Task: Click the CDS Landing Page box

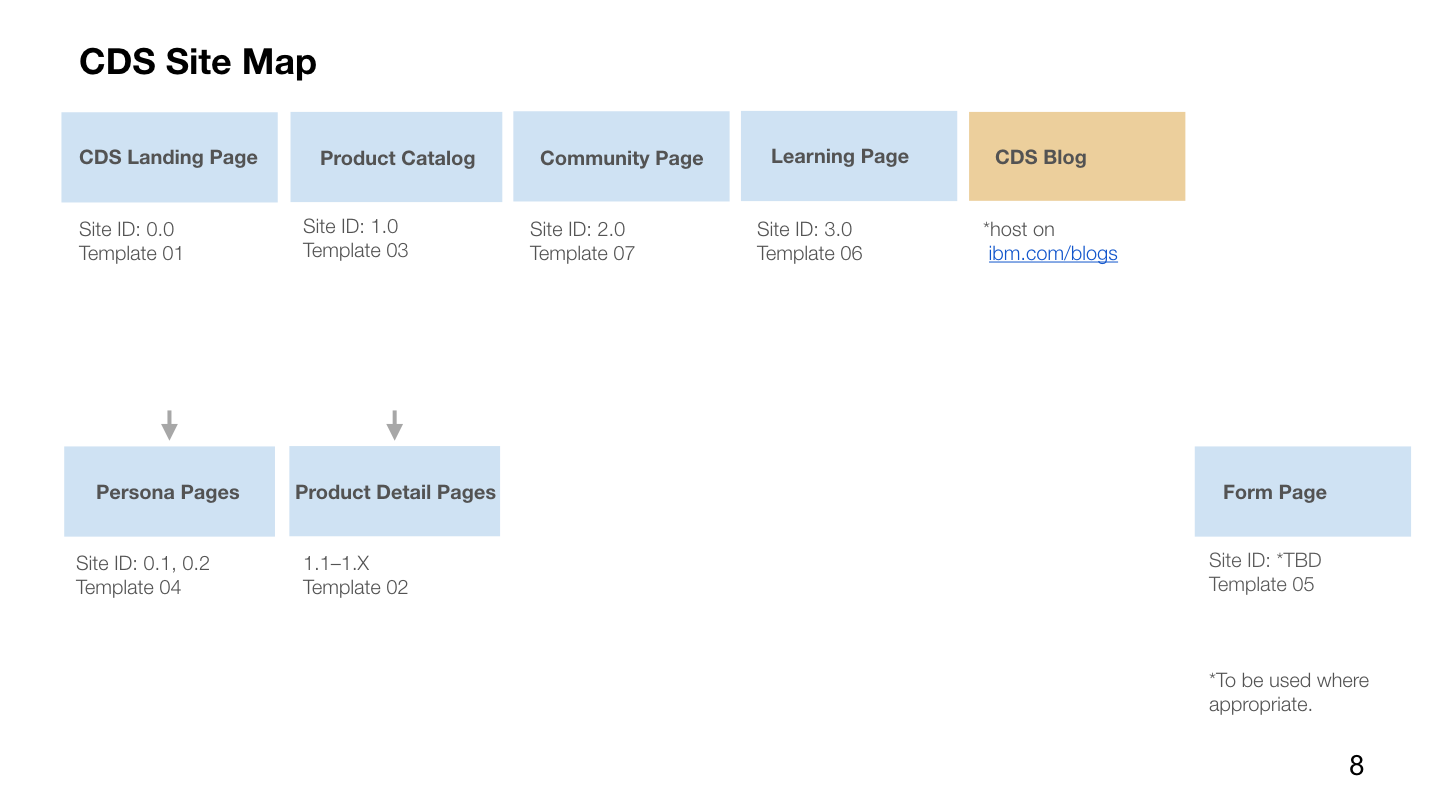Action: (168, 156)
